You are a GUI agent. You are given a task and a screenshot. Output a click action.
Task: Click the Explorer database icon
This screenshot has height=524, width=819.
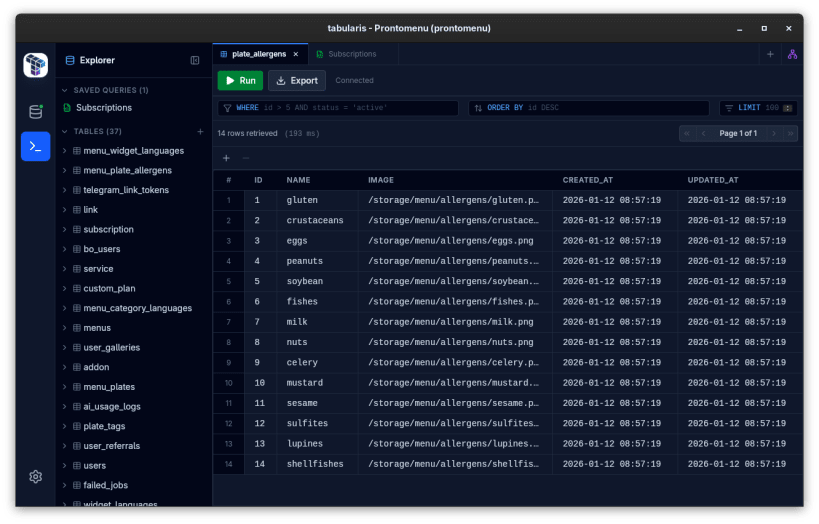click(69, 61)
